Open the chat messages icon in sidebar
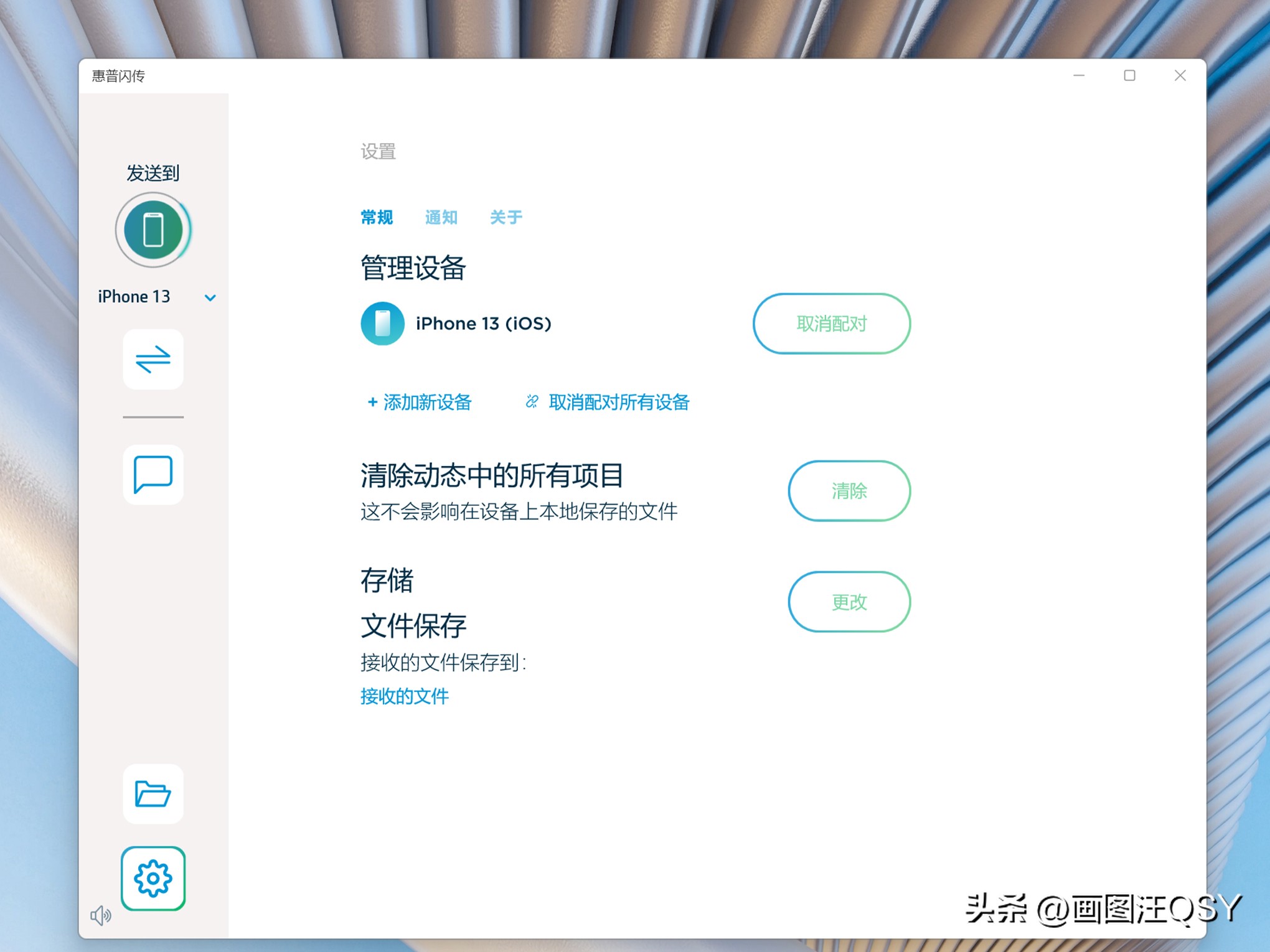Viewport: 1270px width, 952px height. tap(153, 475)
